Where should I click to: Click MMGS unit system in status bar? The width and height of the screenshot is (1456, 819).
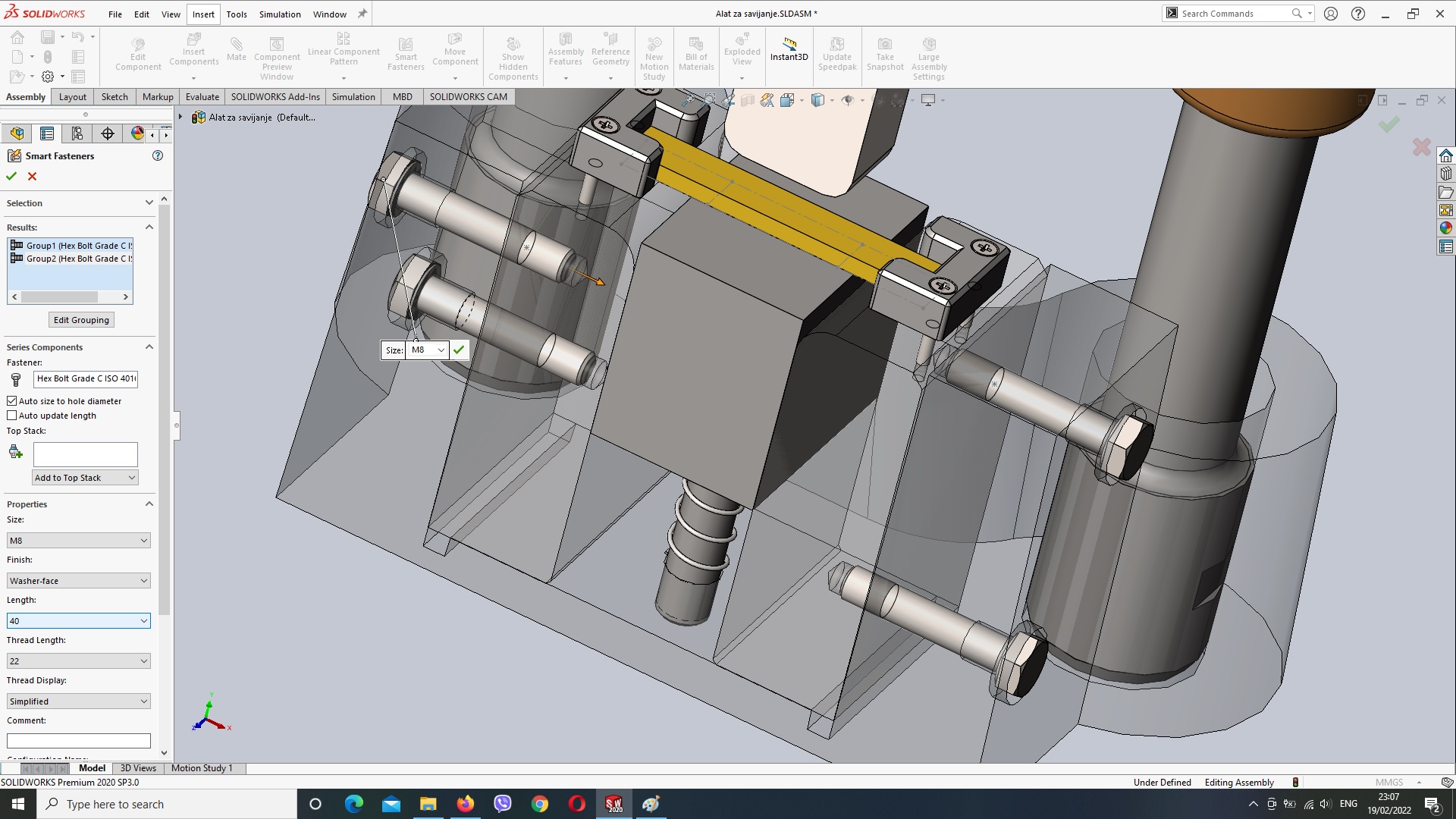click(1389, 782)
